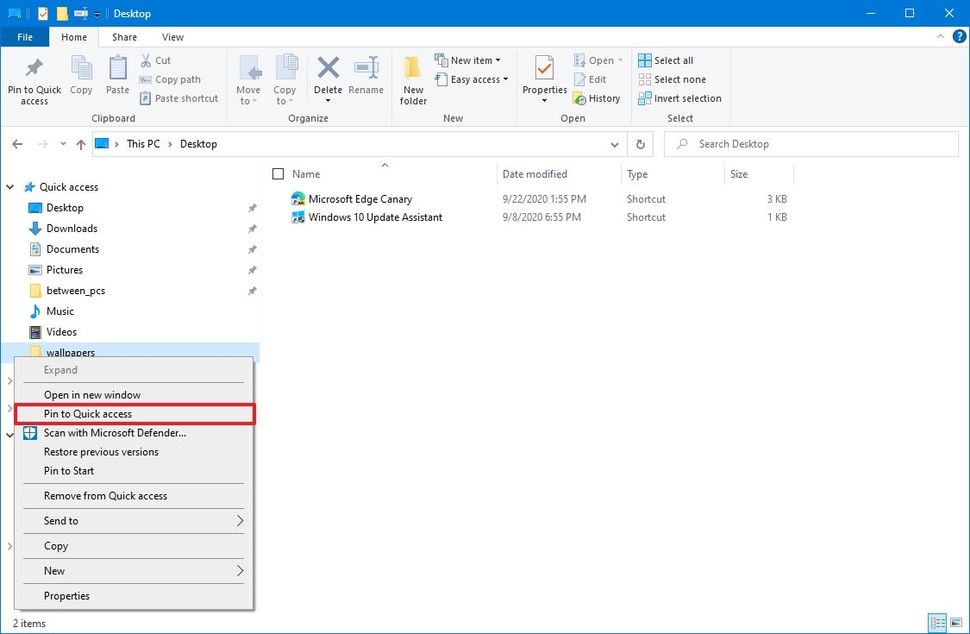The width and height of the screenshot is (970, 634).
Task: Expand the New item dropdown
Action: click(469, 59)
